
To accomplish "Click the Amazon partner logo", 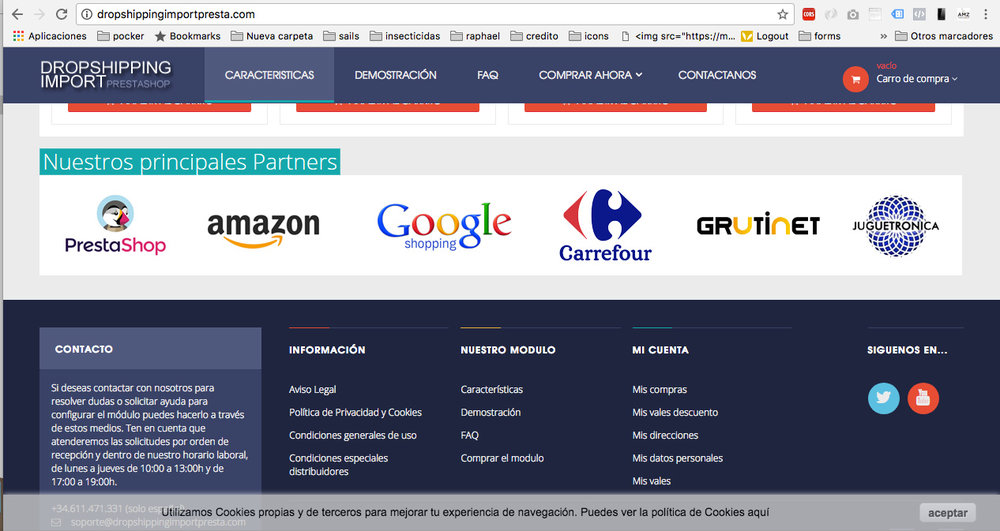I will [x=263, y=228].
